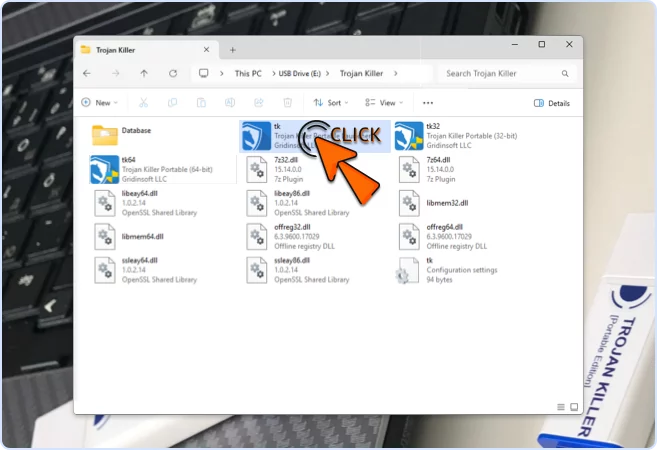The height and width of the screenshot is (450, 657).
Task: Click the tk32 file name text
Action: coord(433,126)
